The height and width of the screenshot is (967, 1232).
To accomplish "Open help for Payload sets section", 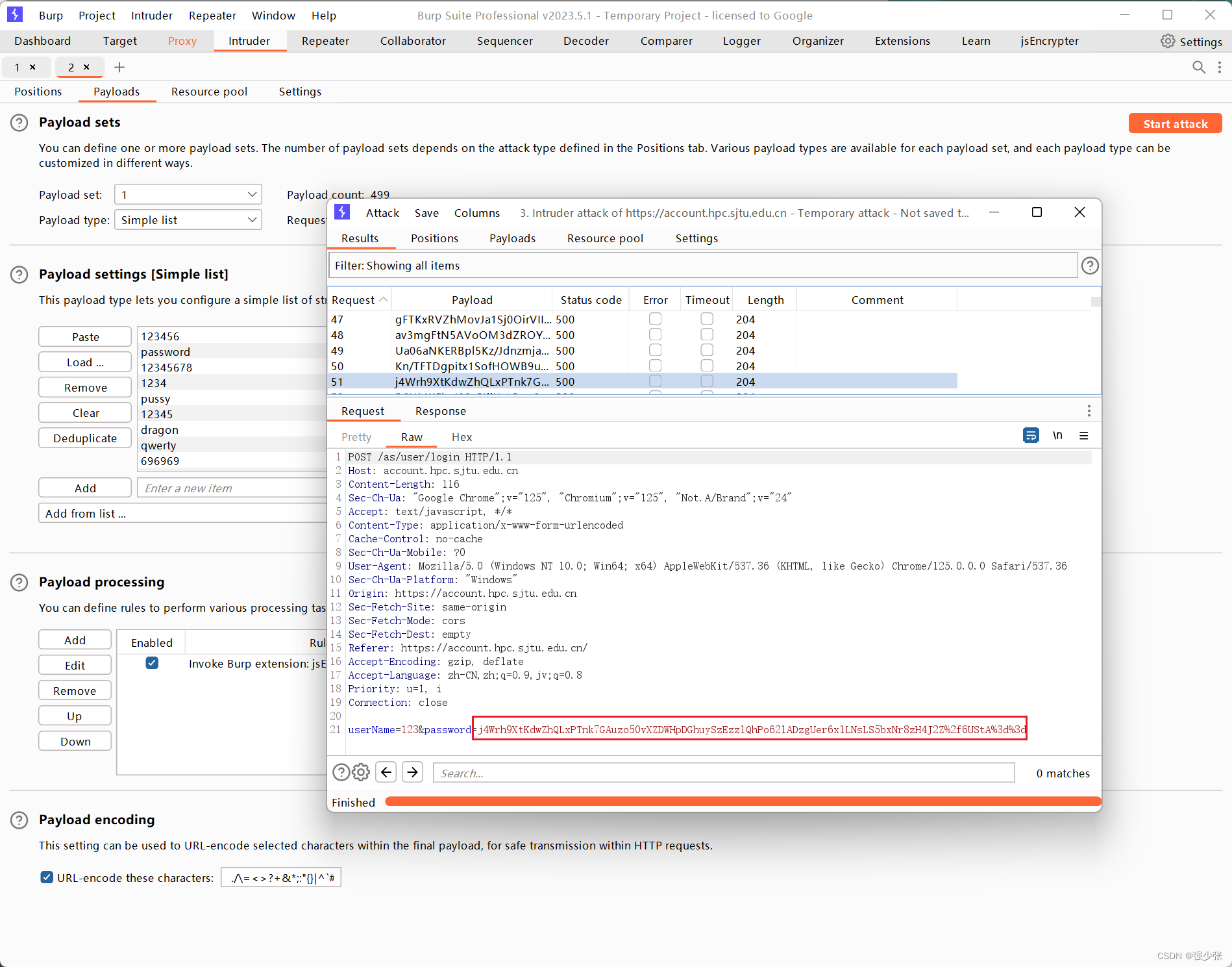I will 19,123.
